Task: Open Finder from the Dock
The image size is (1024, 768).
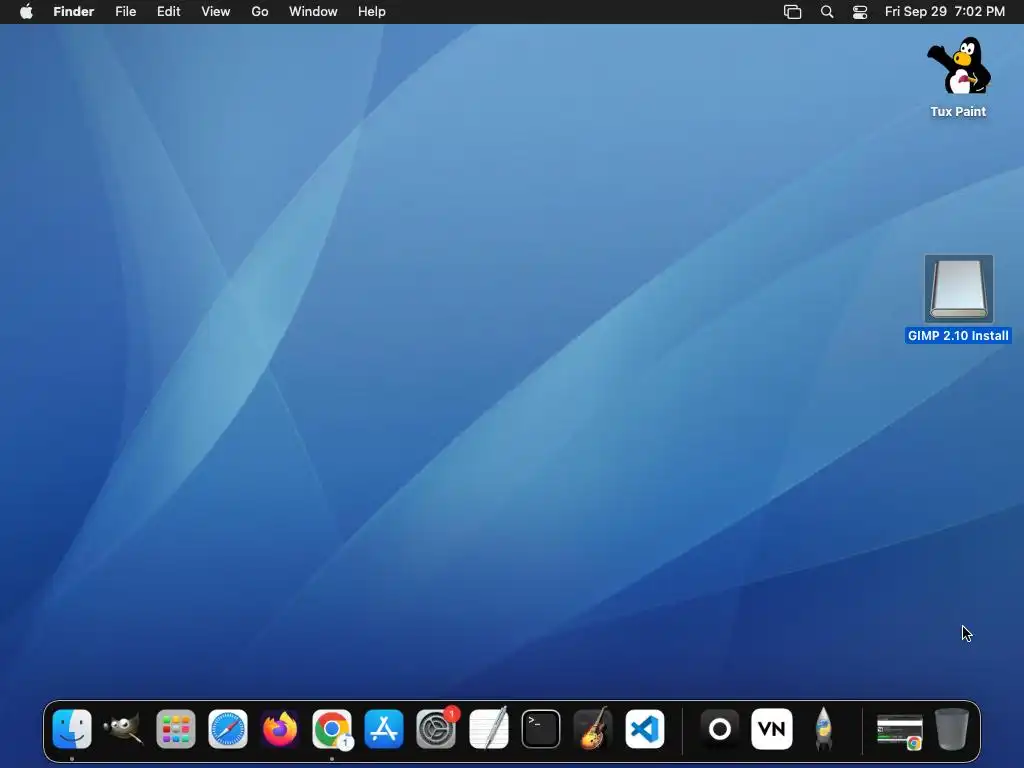Action: (72, 729)
